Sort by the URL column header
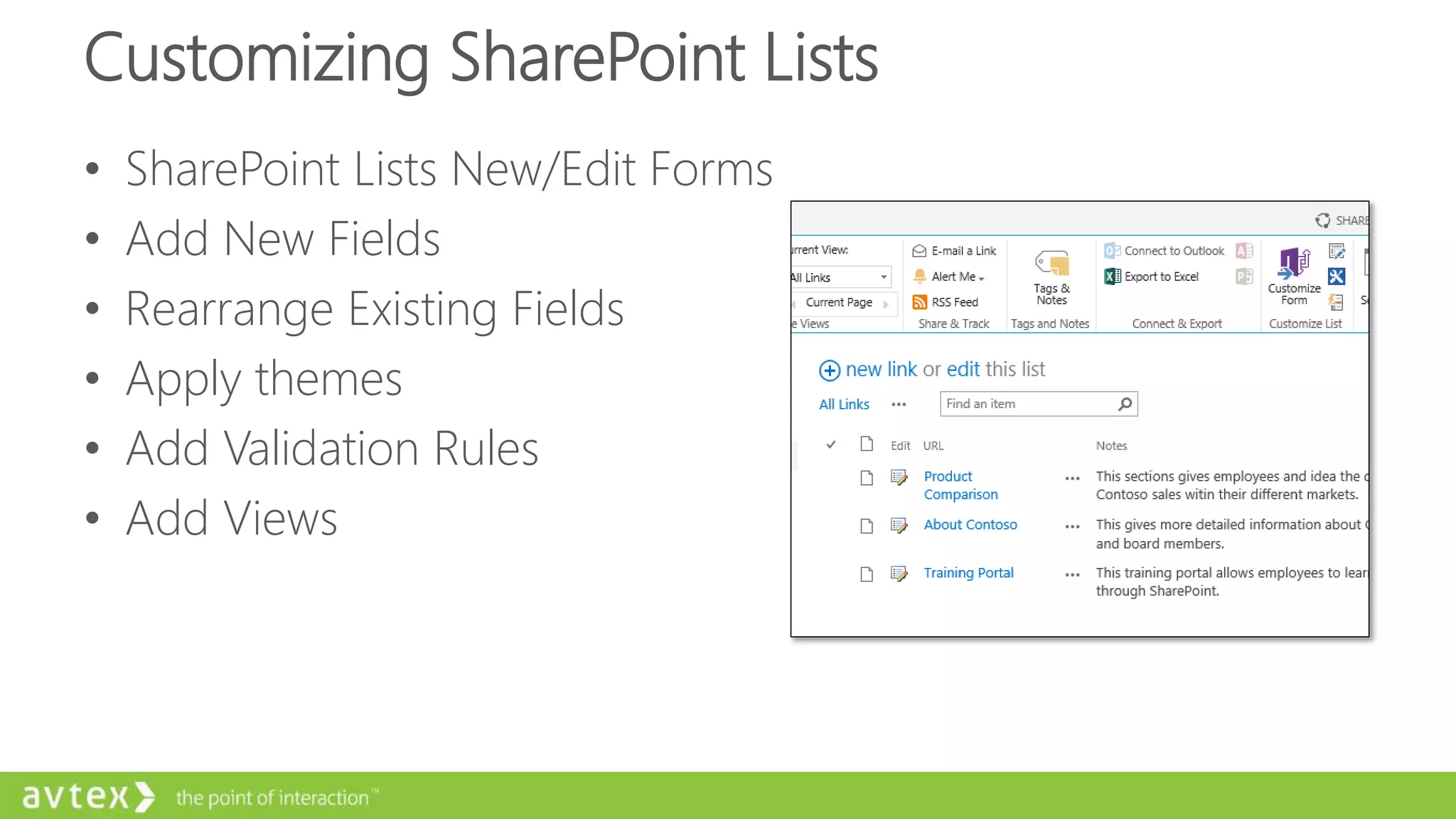This screenshot has height=819, width=1456. [x=933, y=446]
